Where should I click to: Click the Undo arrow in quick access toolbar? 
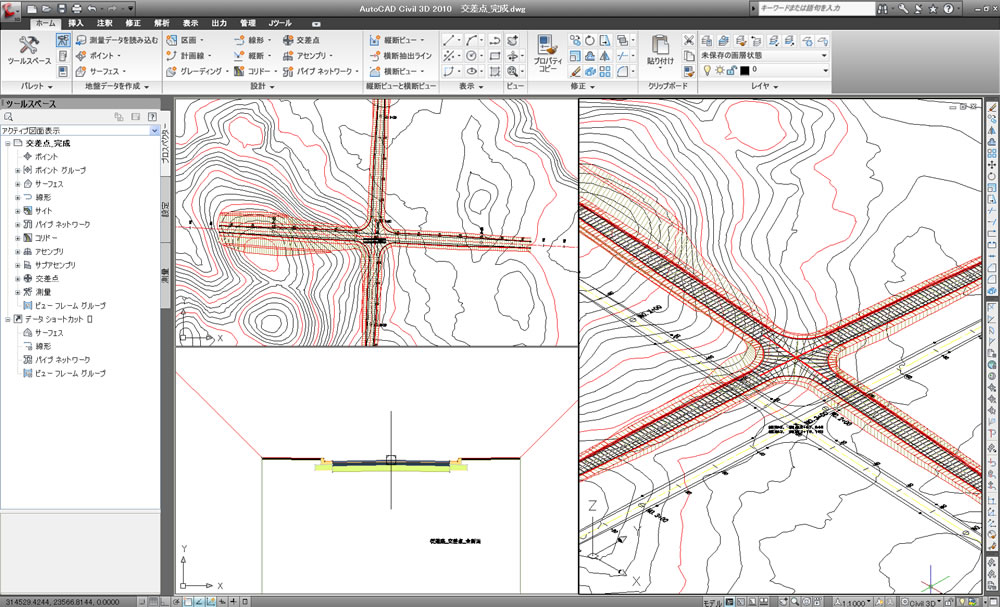point(92,9)
